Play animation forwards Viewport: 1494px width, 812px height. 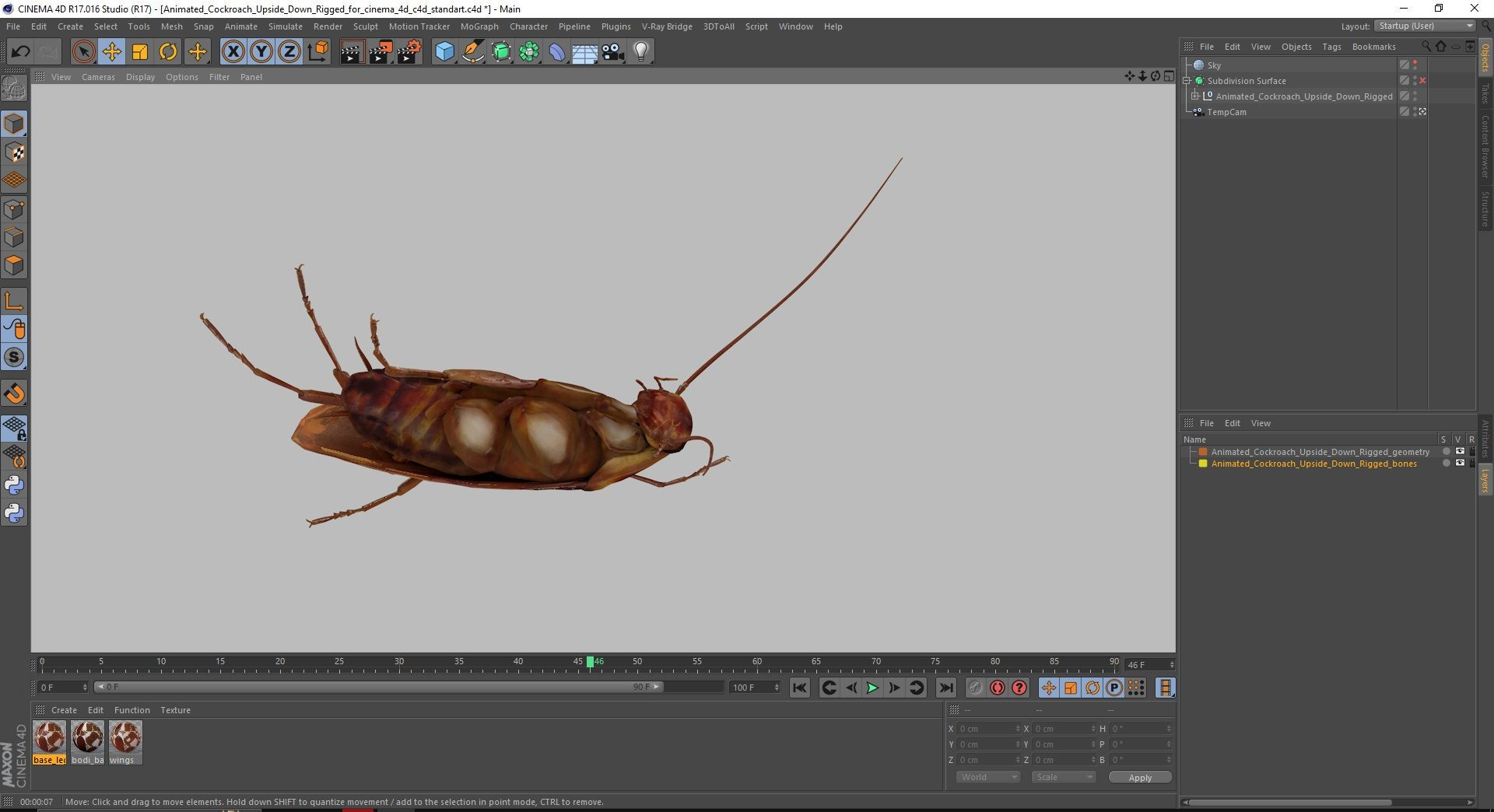click(x=872, y=688)
